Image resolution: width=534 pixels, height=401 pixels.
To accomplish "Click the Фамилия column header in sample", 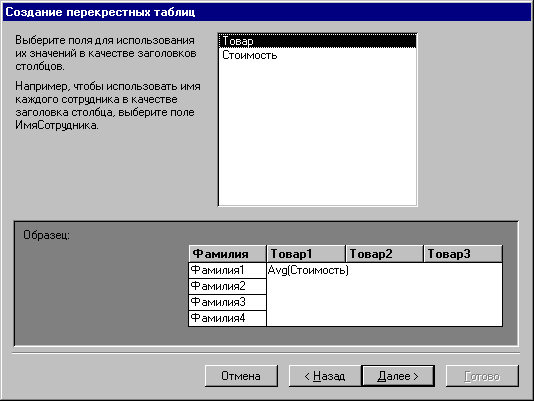I will tap(227, 254).
